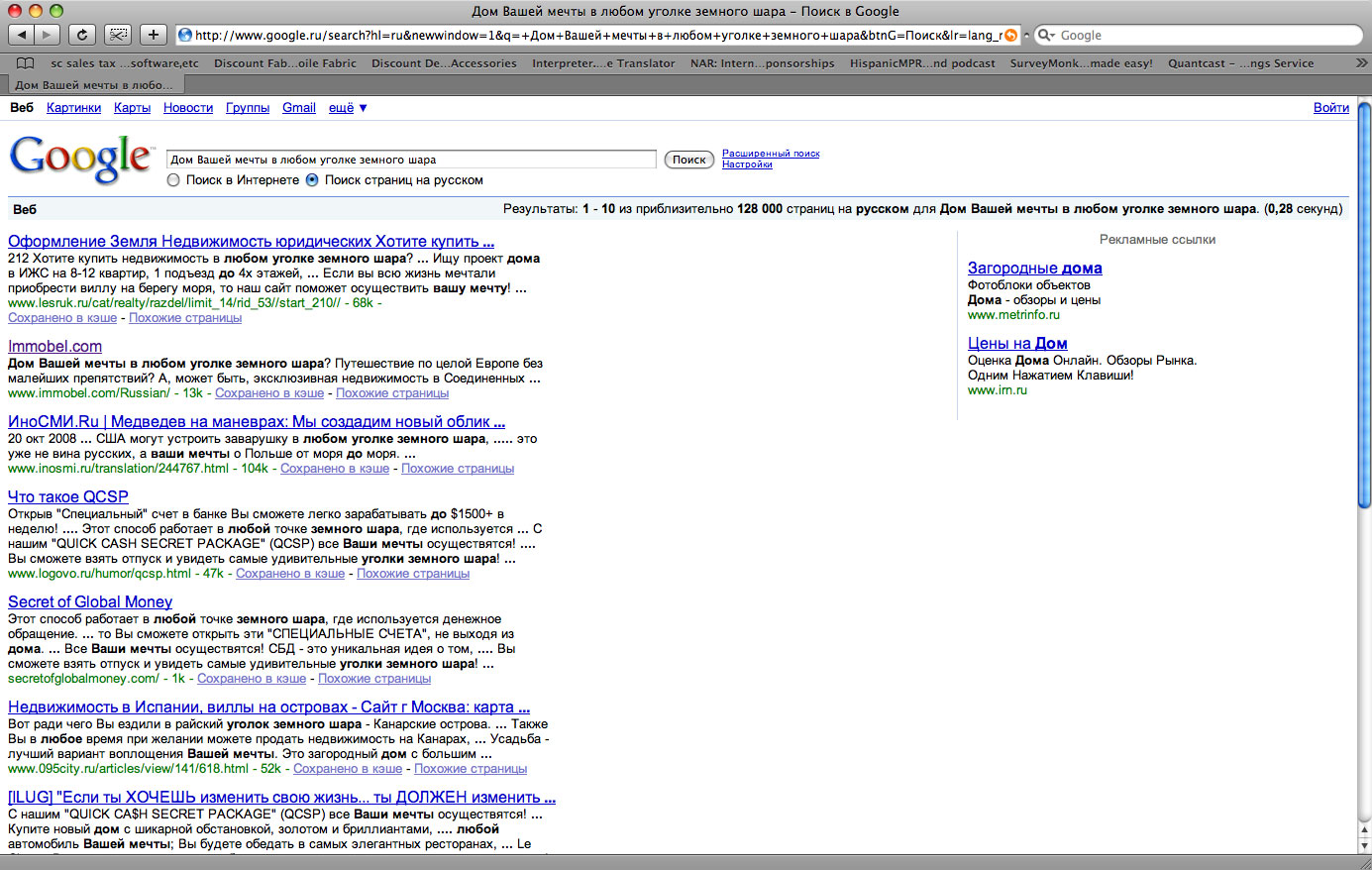The width and height of the screenshot is (1372, 870).
Task: Open 'Недвижимость в Испании, виллы на островах' result
Action: (268, 707)
